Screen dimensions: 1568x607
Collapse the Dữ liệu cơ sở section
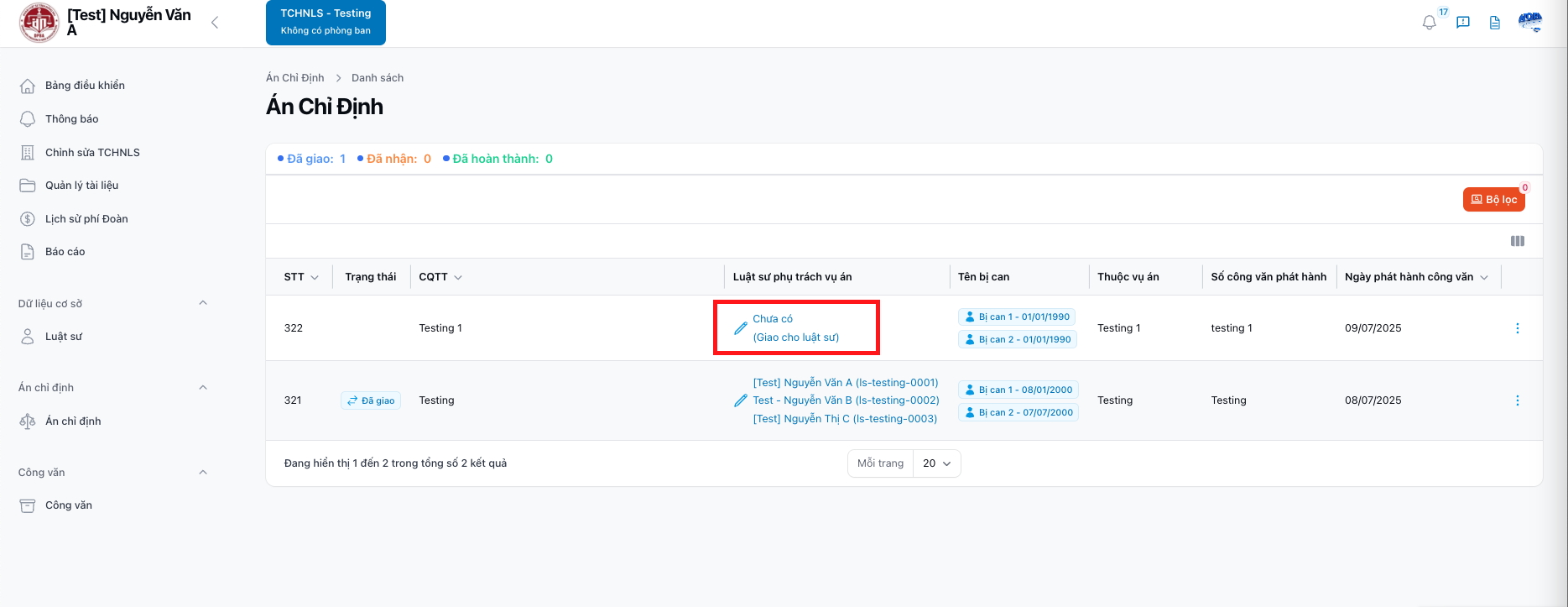(x=203, y=303)
